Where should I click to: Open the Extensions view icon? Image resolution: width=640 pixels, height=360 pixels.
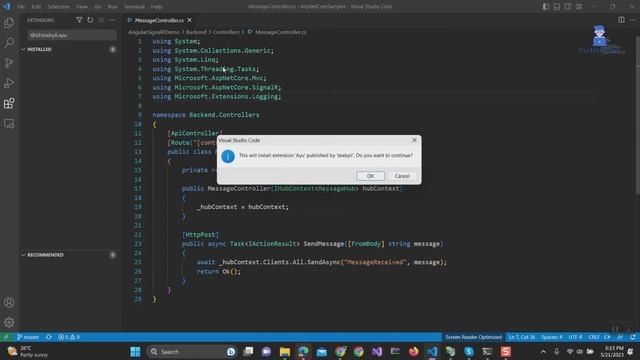tap(9, 103)
